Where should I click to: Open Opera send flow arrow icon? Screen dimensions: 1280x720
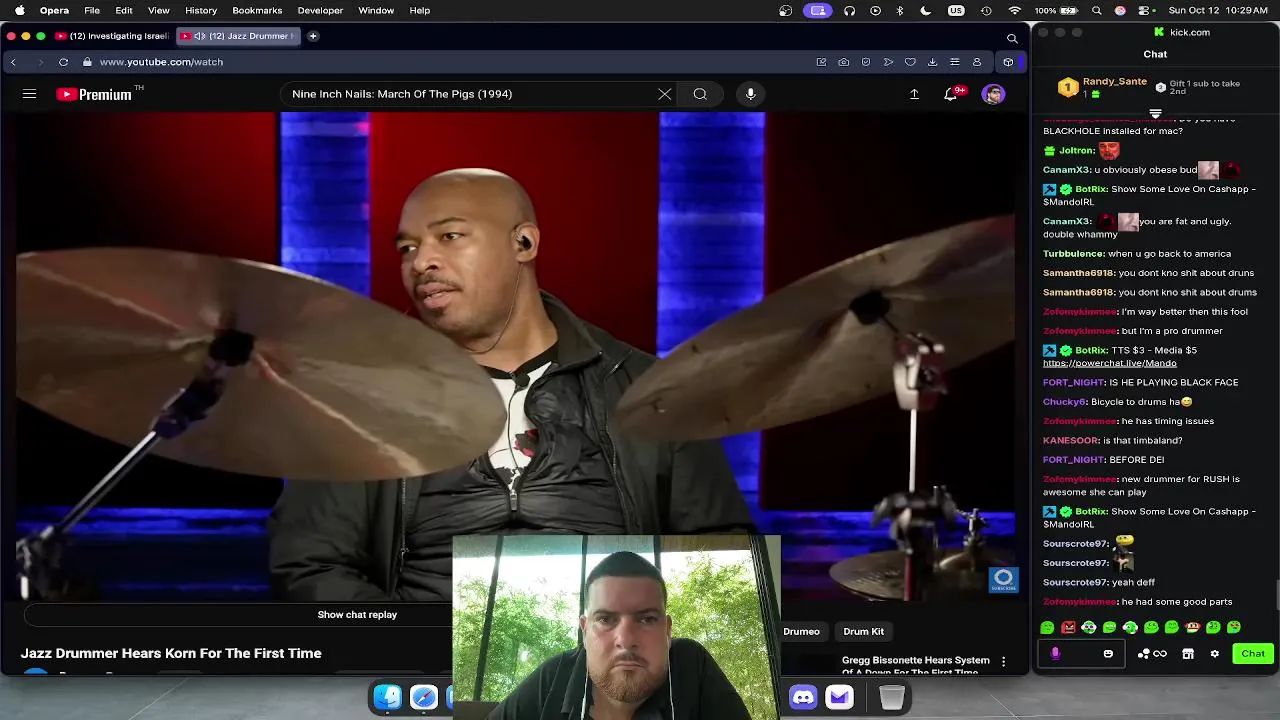(x=888, y=62)
